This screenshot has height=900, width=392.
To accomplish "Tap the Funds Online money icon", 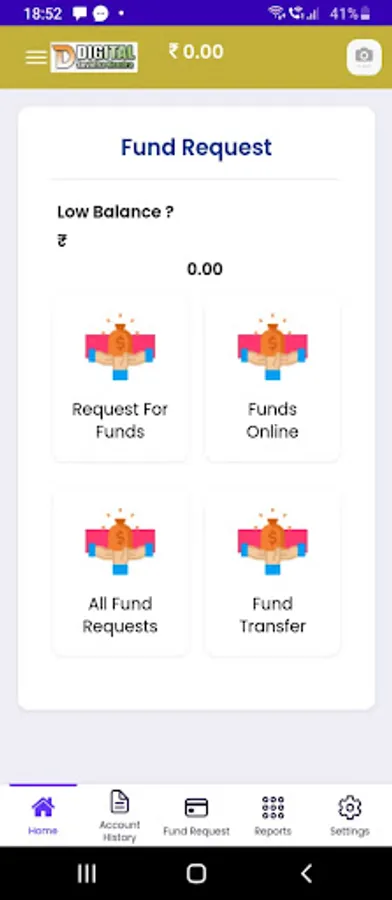I will [x=273, y=347].
